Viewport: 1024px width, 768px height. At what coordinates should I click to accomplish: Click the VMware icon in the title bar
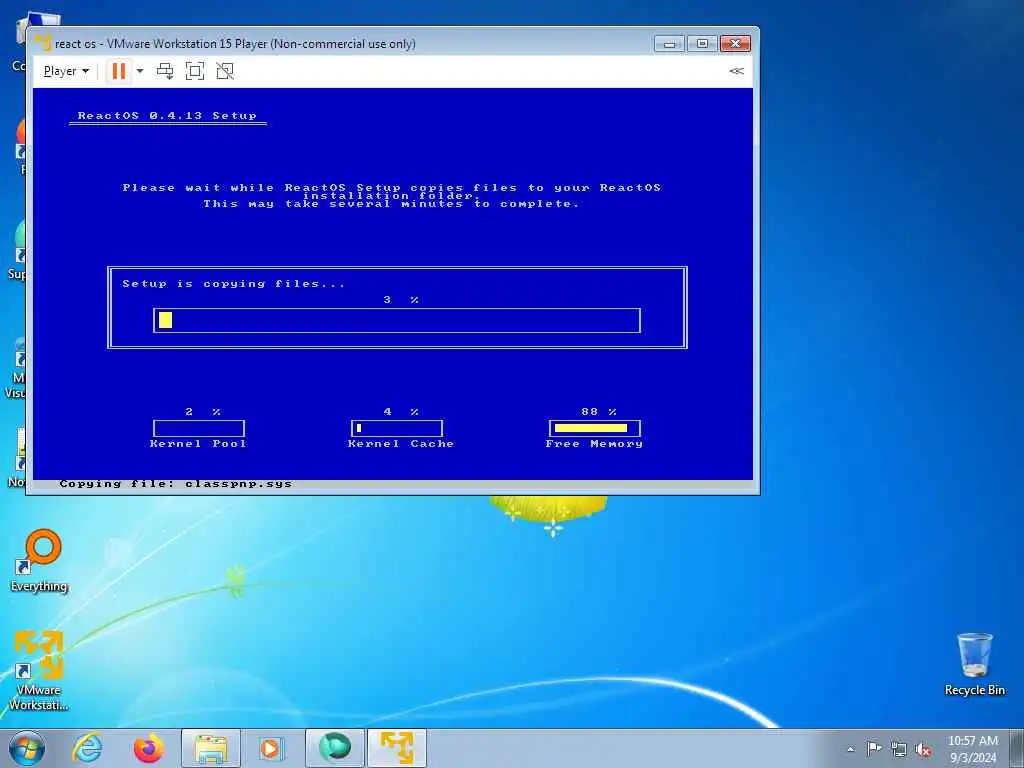coord(43,42)
